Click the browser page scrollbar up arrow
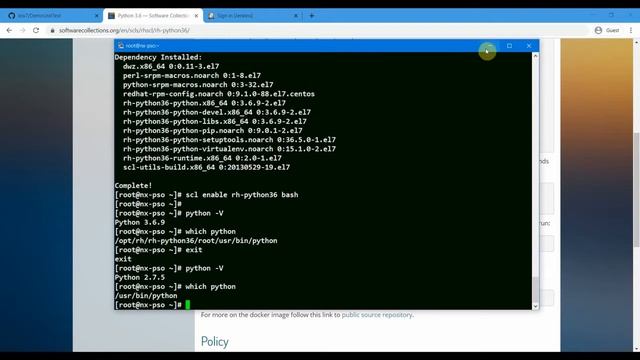The height and width of the screenshot is (360, 640). 636,42
